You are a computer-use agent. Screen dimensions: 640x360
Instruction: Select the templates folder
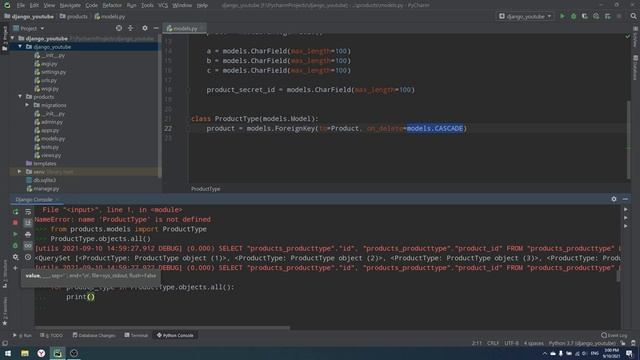[x=41, y=163]
